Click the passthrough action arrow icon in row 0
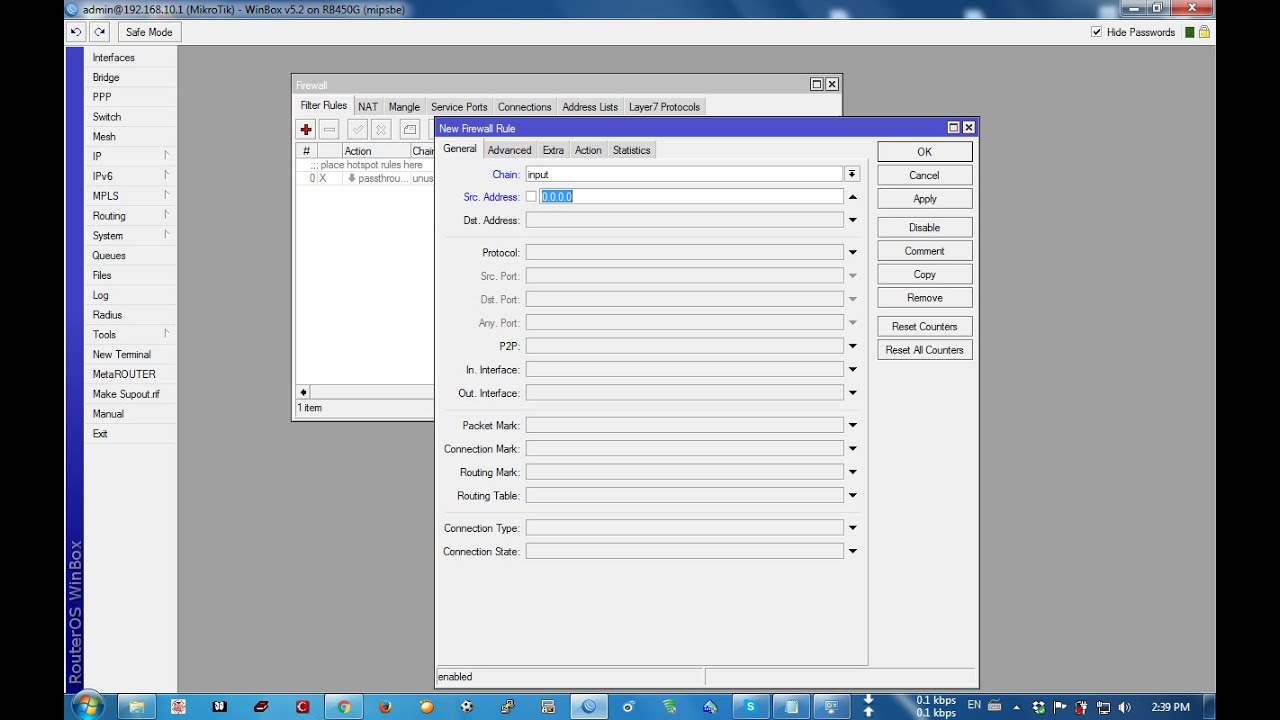 [351, 178]
